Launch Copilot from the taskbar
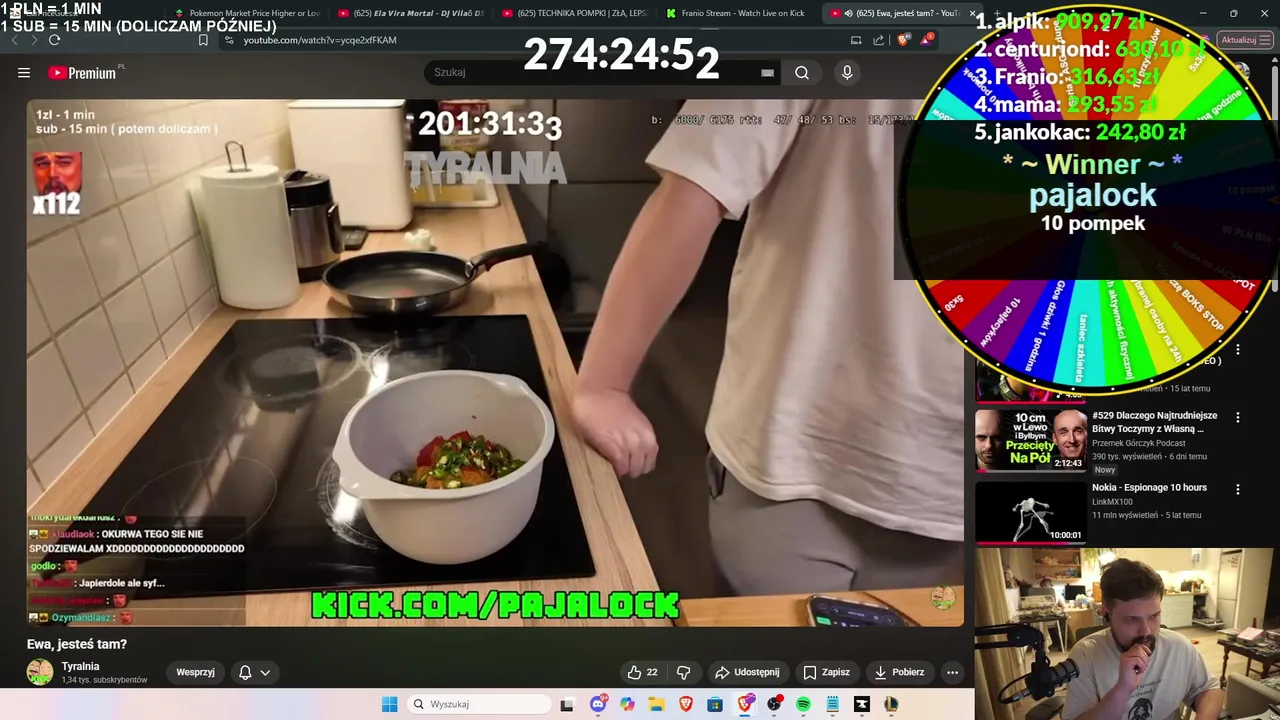This screenshot has width=1280, height=720. (627, 704)
